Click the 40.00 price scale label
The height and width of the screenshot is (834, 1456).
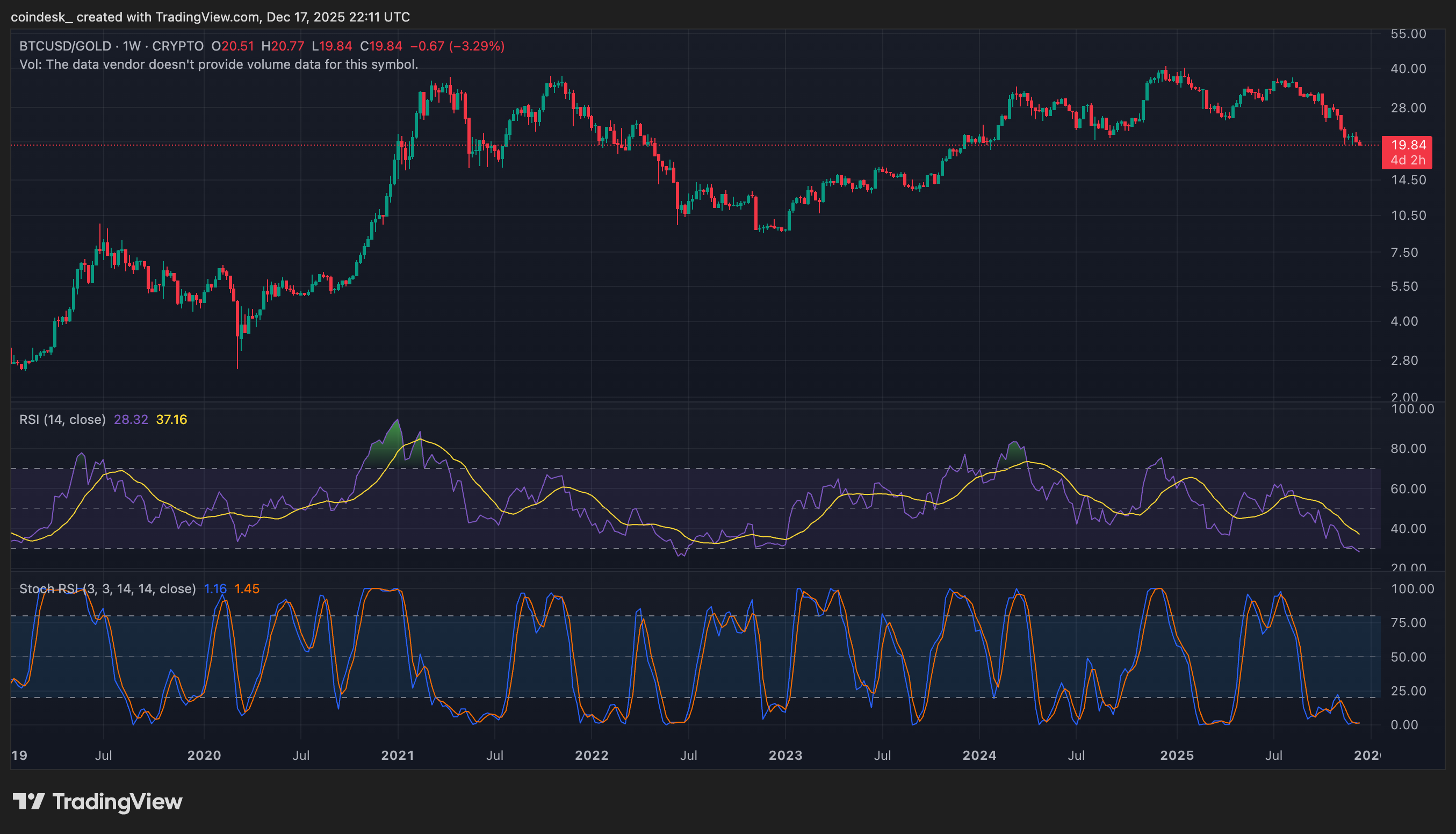coord(1408,69)
